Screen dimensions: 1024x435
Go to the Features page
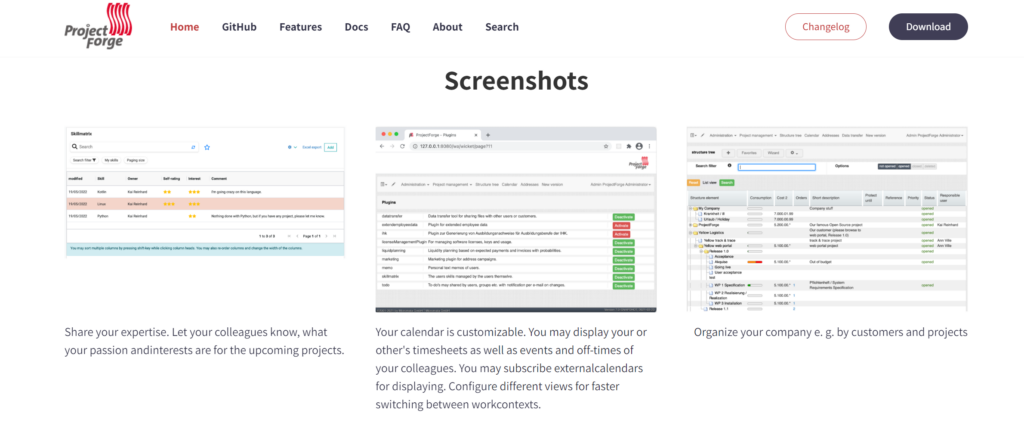(x=301, y=27)
